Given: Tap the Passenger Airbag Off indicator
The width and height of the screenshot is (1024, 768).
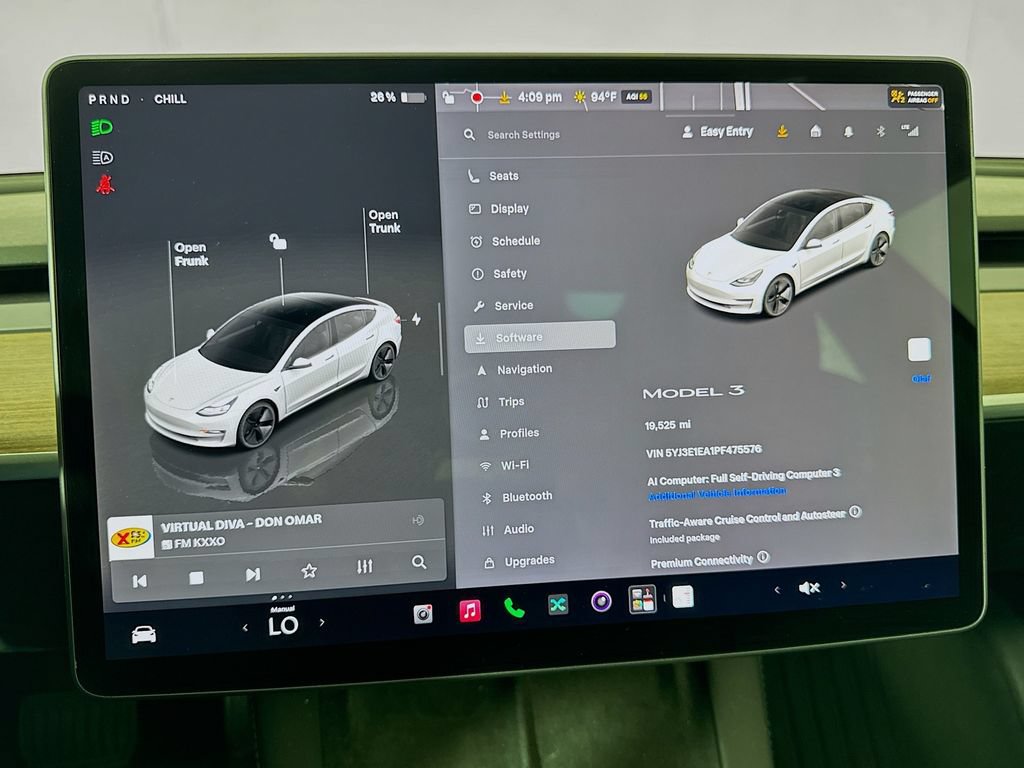Looking at the screenshot, I should pos(914,97).
